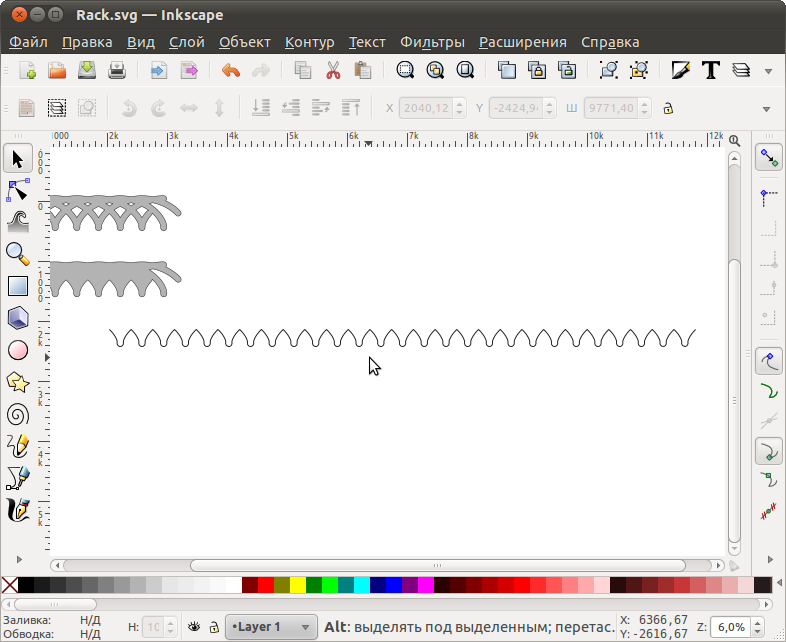Save the document
Image resolution: width=786 pixels, height=642 pixels.
point(87,70)
